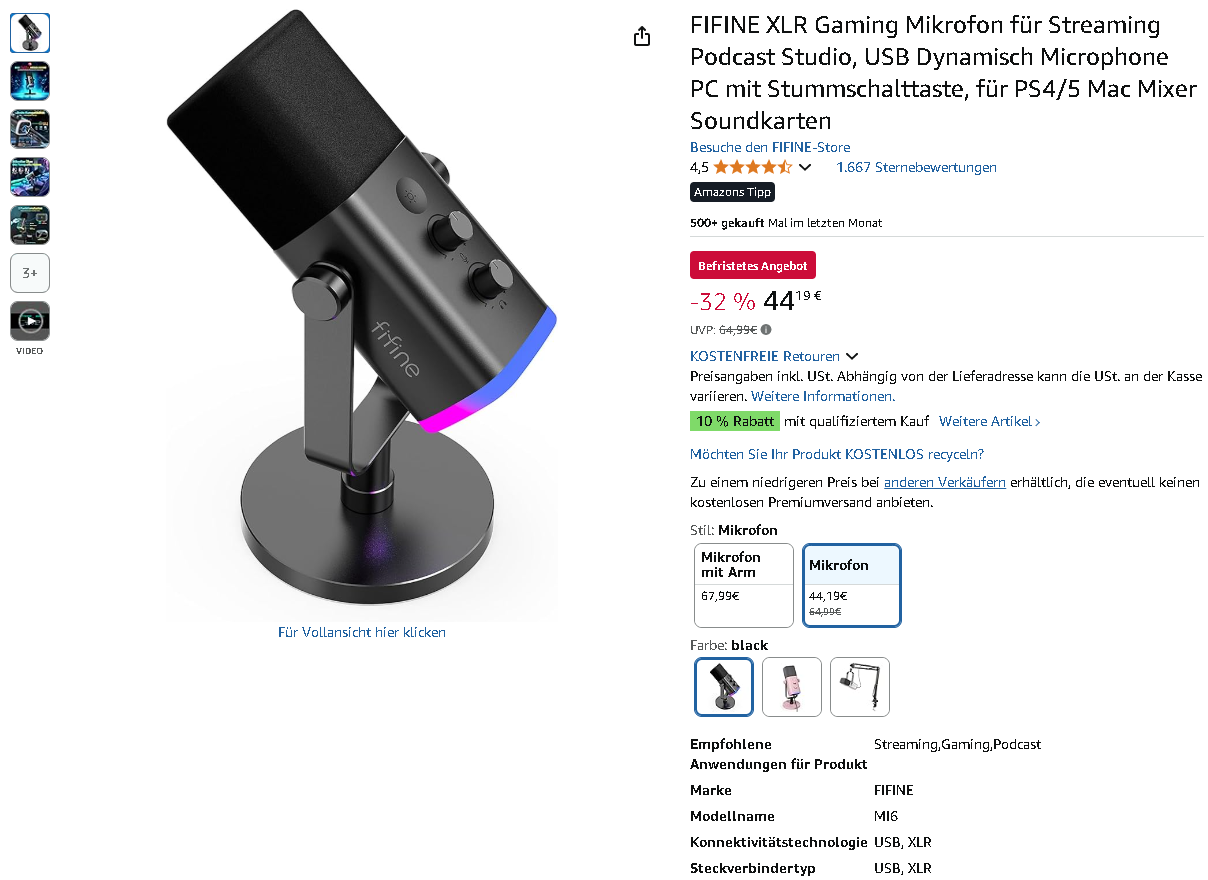Choose the black microphone color swatch
Screen dimensions: 1208x880
click(x=724, y=686)
